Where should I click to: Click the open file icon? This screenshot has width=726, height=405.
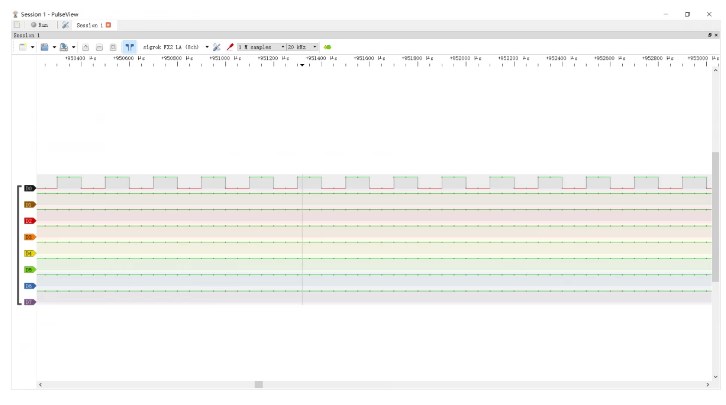coord(44,47)
